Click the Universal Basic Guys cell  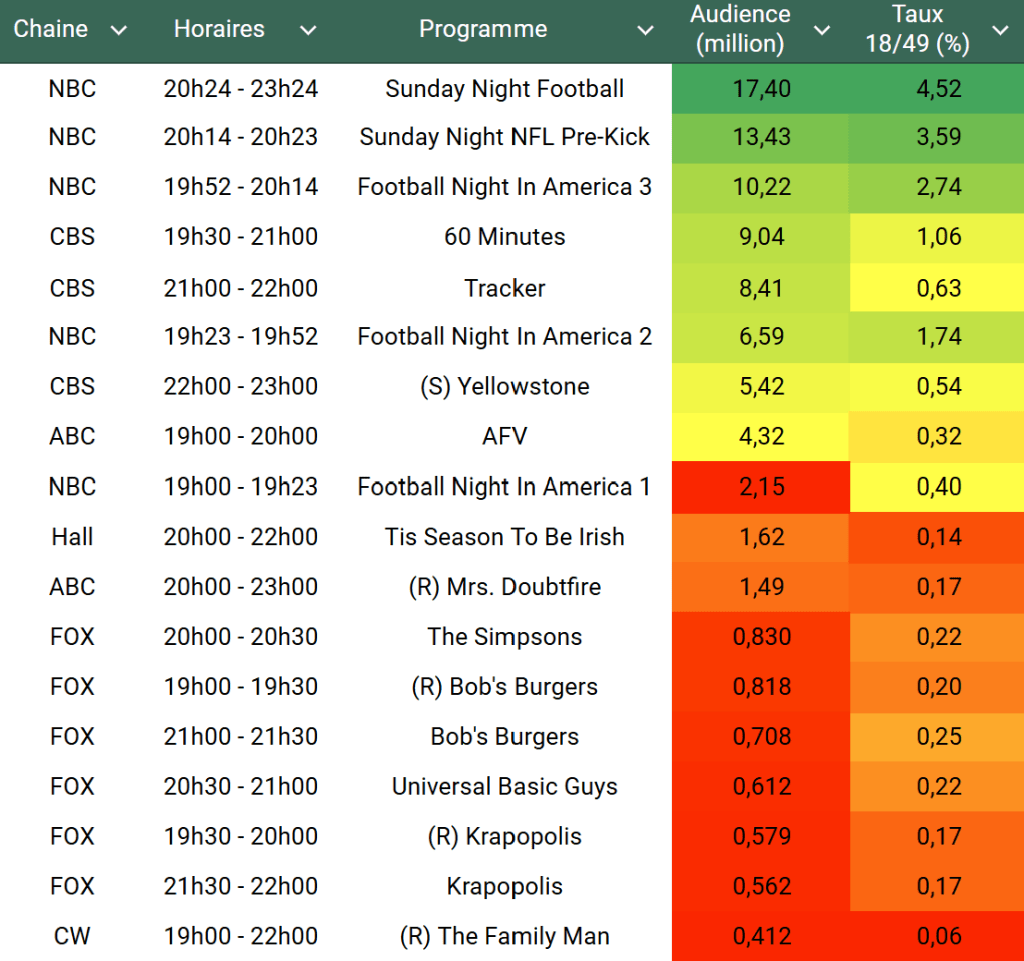504,787
